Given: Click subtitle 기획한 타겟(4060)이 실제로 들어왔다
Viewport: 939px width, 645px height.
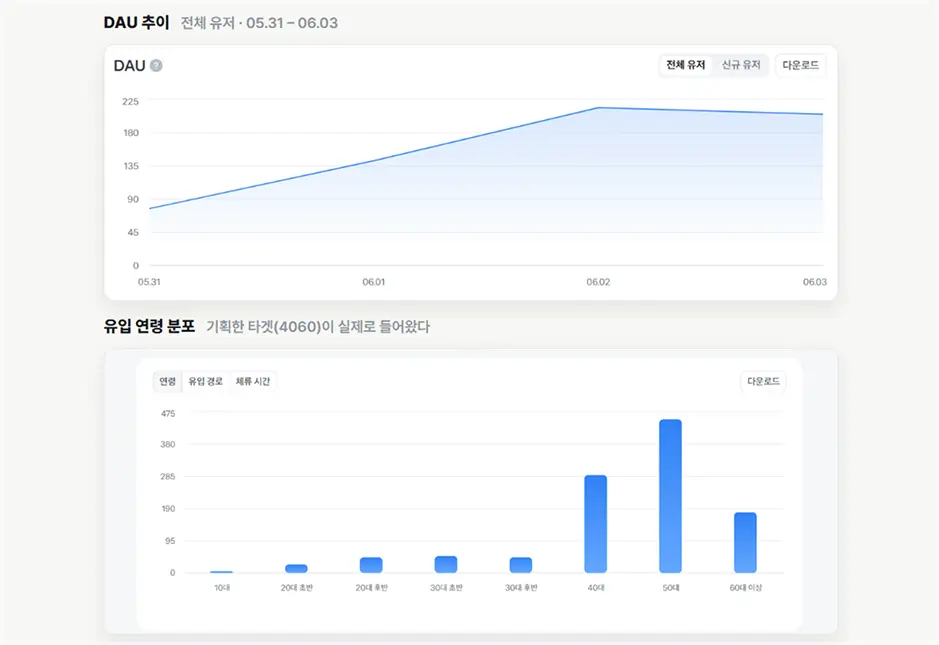Looking at the screenshot, I should coord(318,327).
